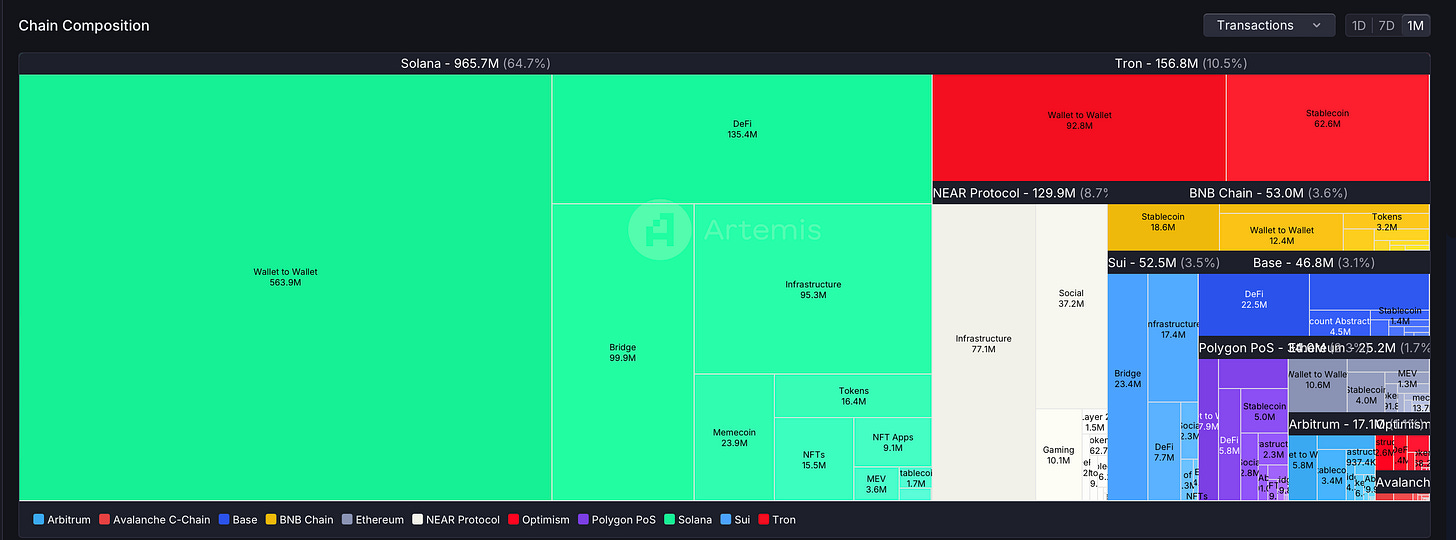Select Polygon PoS DeFi 5.8M block
The height and width of the screenshot is (540, 1456).
point(1229,445)
